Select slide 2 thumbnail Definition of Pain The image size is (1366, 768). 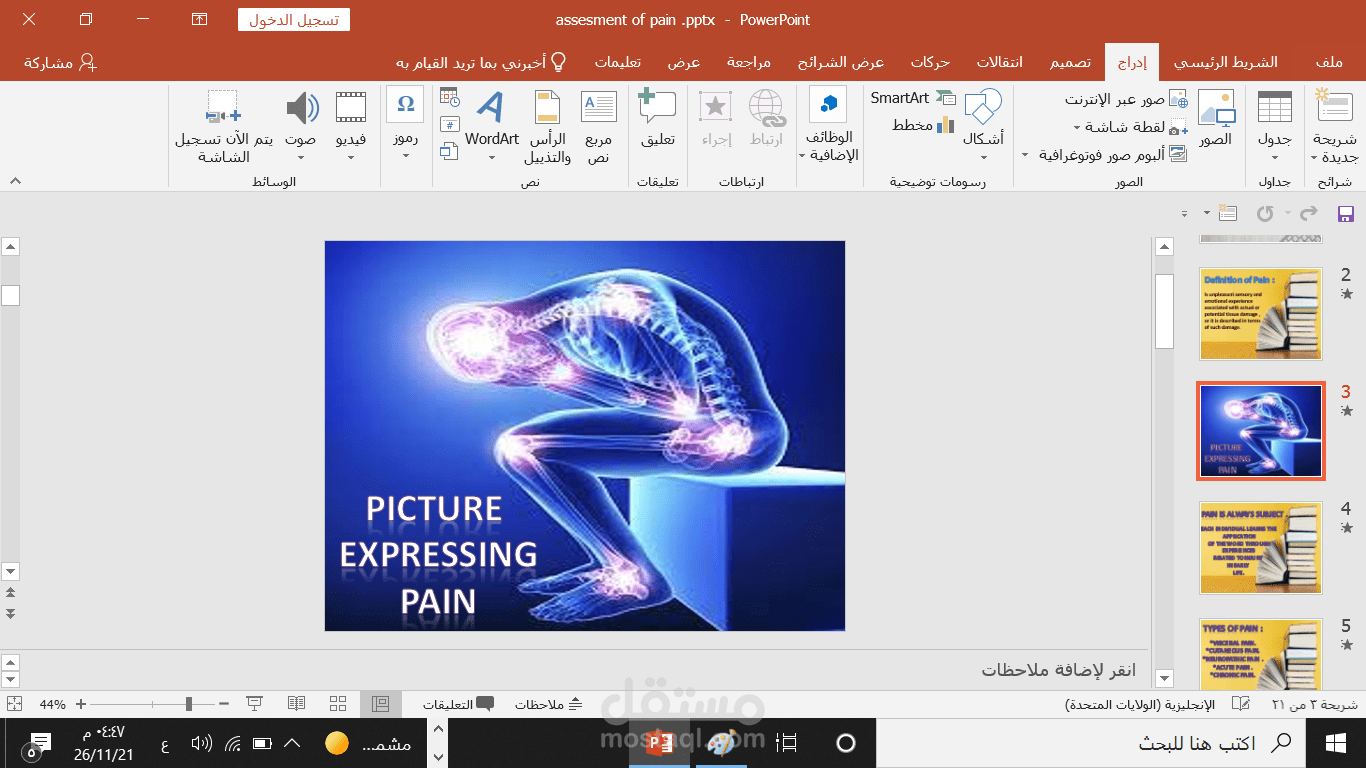tap(1261, 314)
